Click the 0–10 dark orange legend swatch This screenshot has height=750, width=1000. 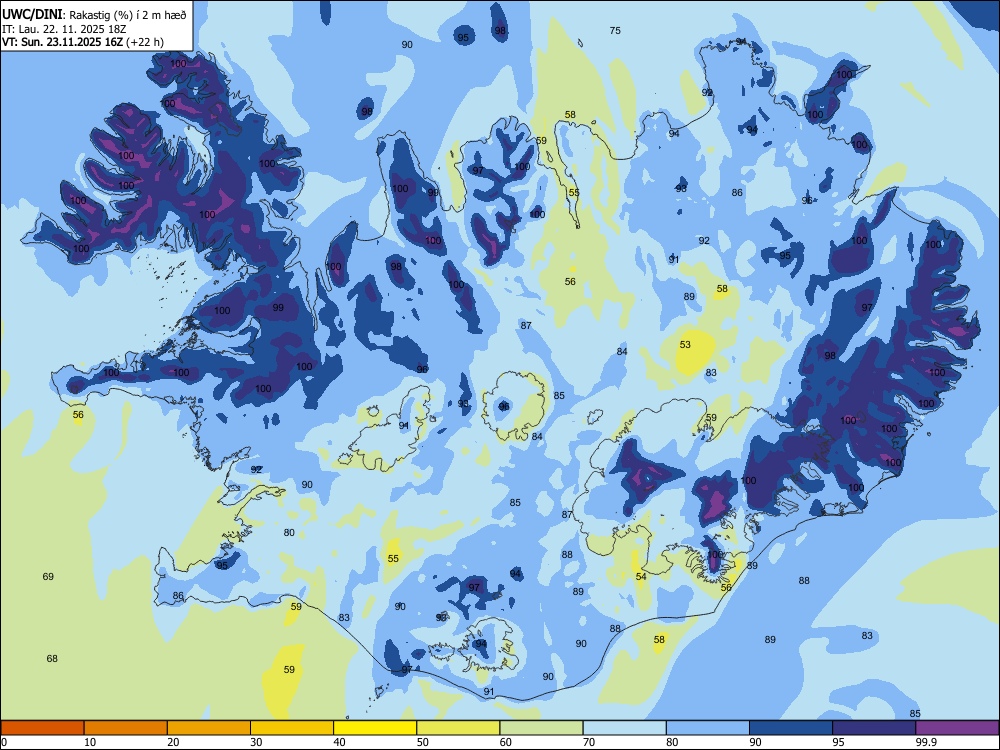pyautogui.click(x=42, y=728)
